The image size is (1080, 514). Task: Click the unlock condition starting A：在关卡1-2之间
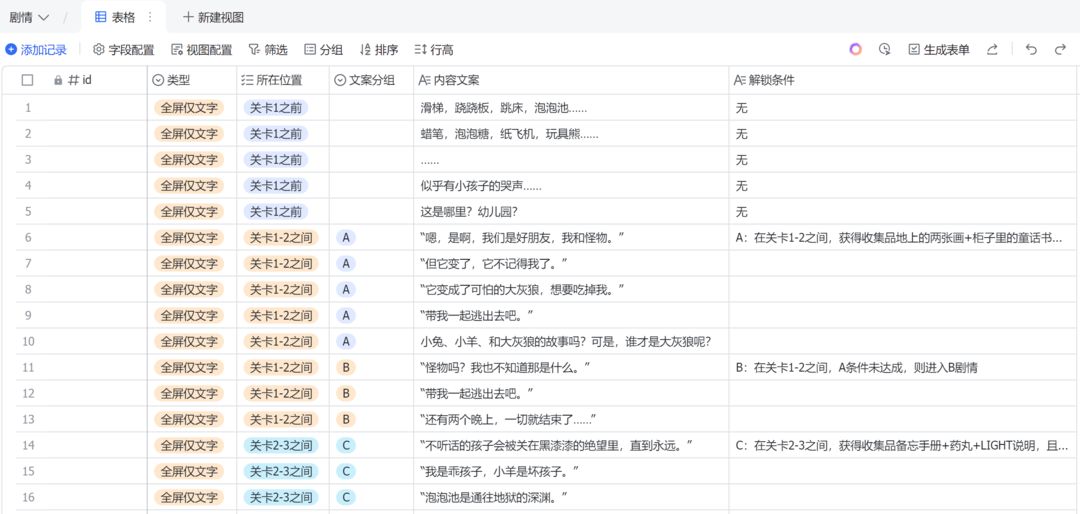(x=904, y=238)
